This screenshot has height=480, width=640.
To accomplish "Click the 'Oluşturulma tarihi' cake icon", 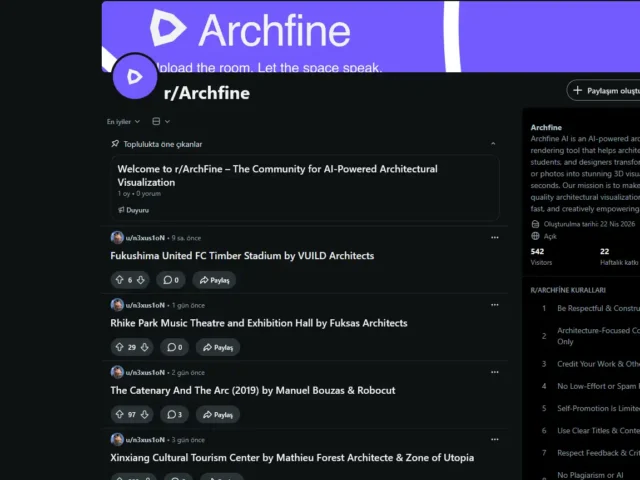I will [x=535, y=224].
